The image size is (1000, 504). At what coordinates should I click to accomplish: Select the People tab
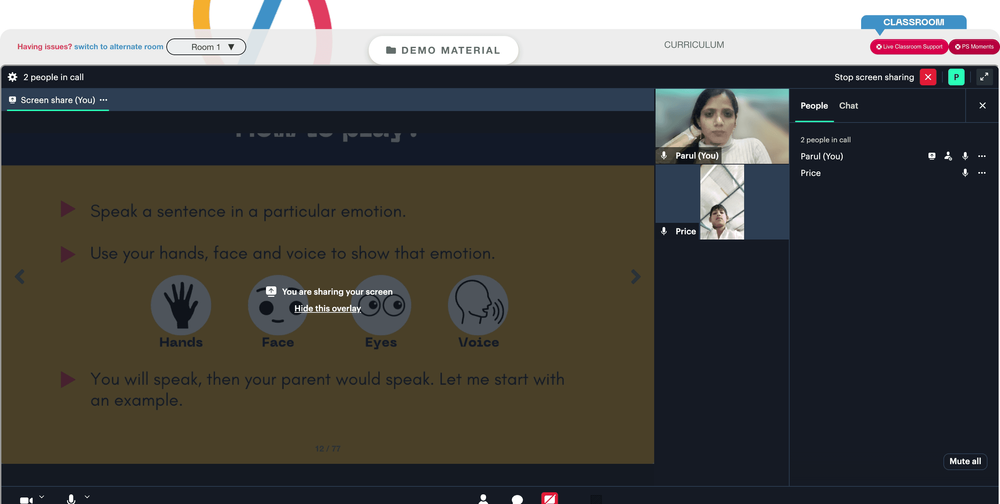814,106
